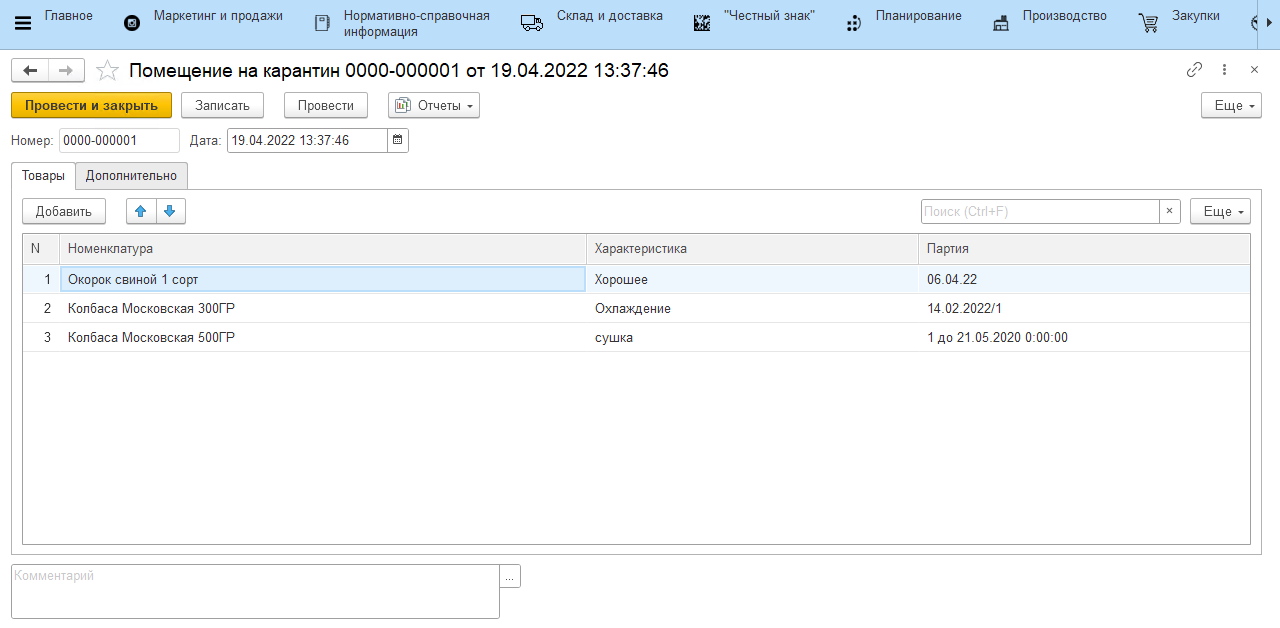This screenshot has height=628, width=1280.
Task: Move selected row down with arrow
Action: tap(170, 211)
